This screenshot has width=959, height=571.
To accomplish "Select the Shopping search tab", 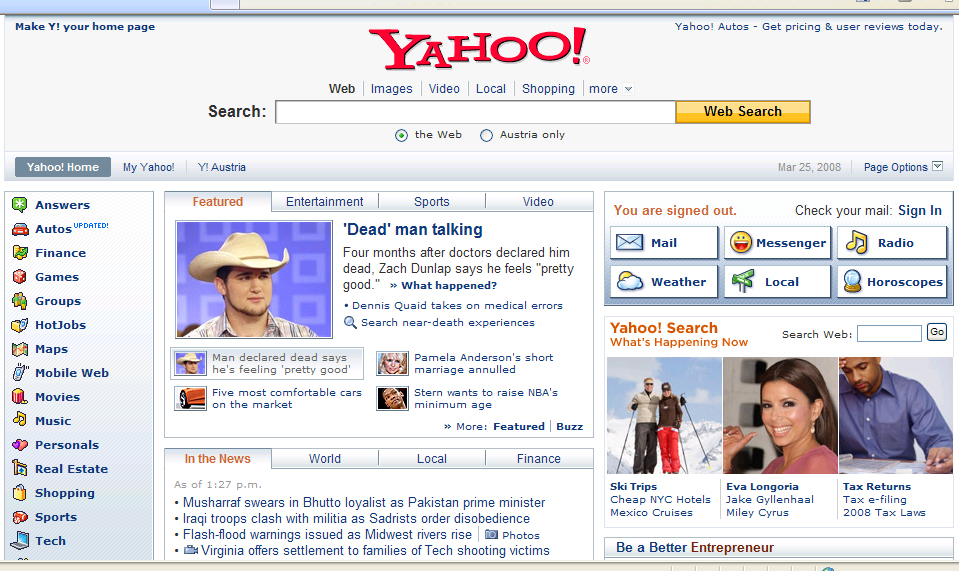I will pyautogui.click(x=549, y=89).
